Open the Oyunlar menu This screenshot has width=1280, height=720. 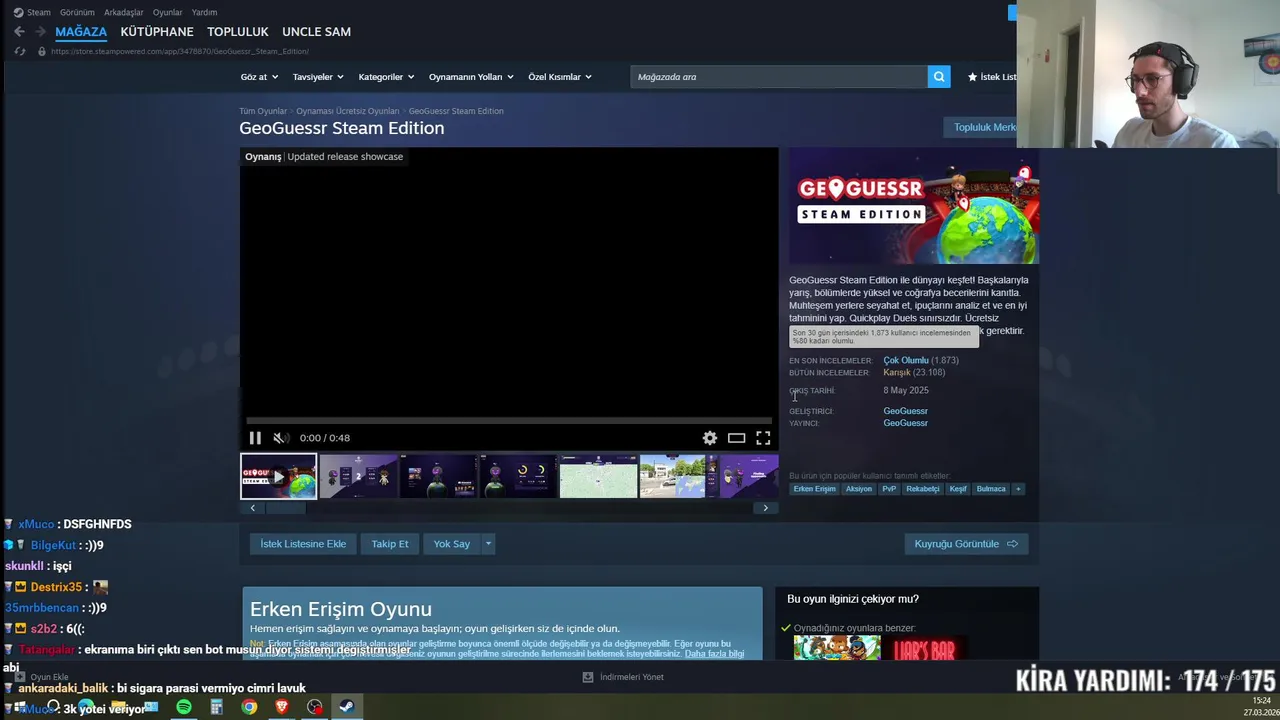click(167, 12)
